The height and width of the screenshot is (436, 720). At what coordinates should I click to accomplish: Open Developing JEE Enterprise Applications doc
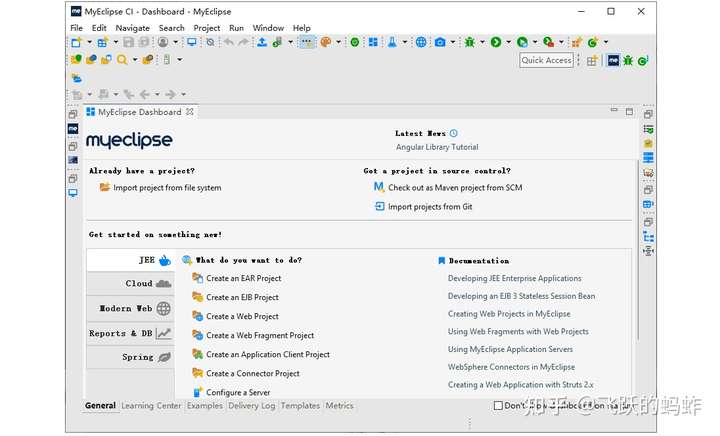[514, 279]
